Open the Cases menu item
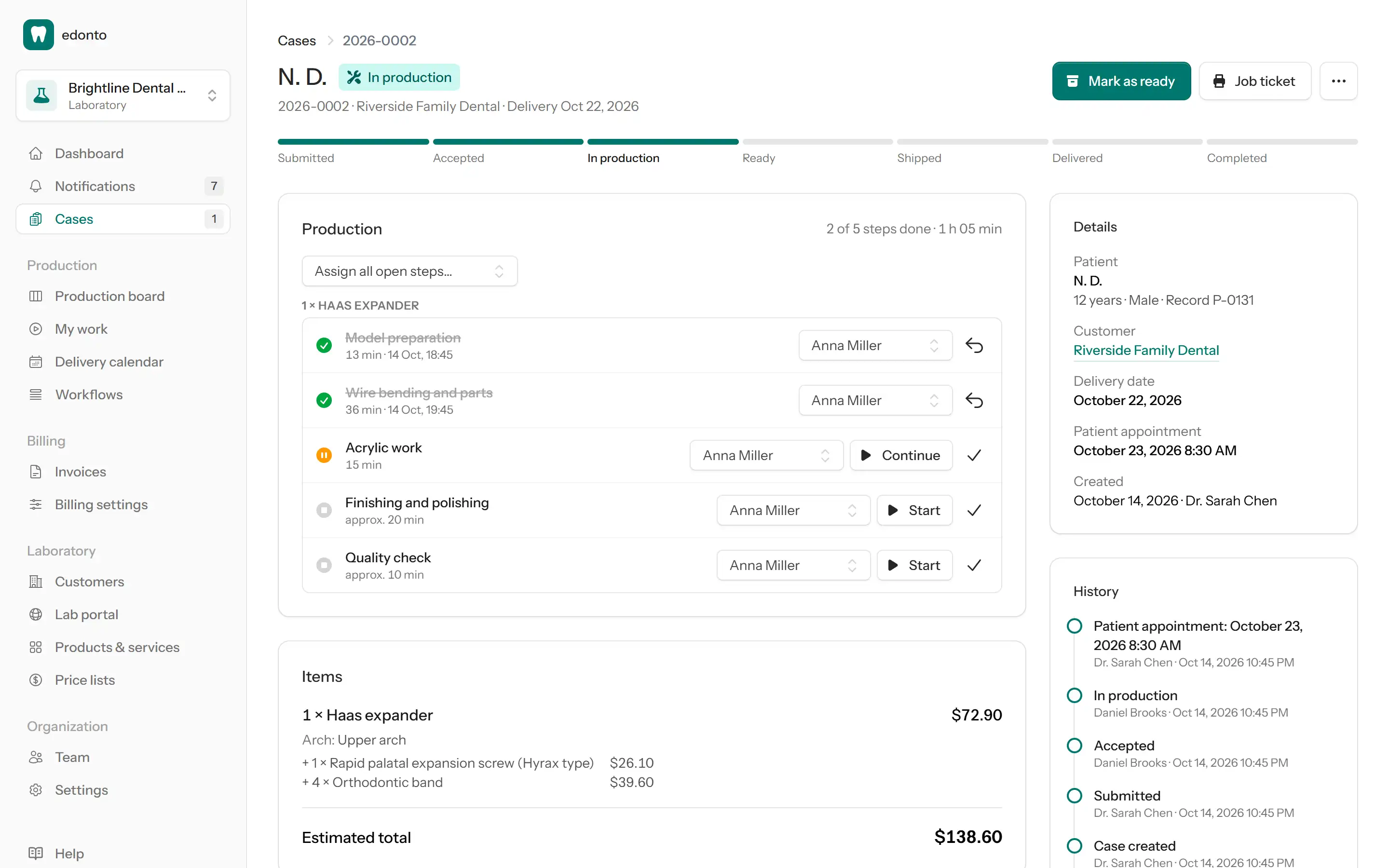This screenshot has width=1389, height=868. (x=123, y=219)
